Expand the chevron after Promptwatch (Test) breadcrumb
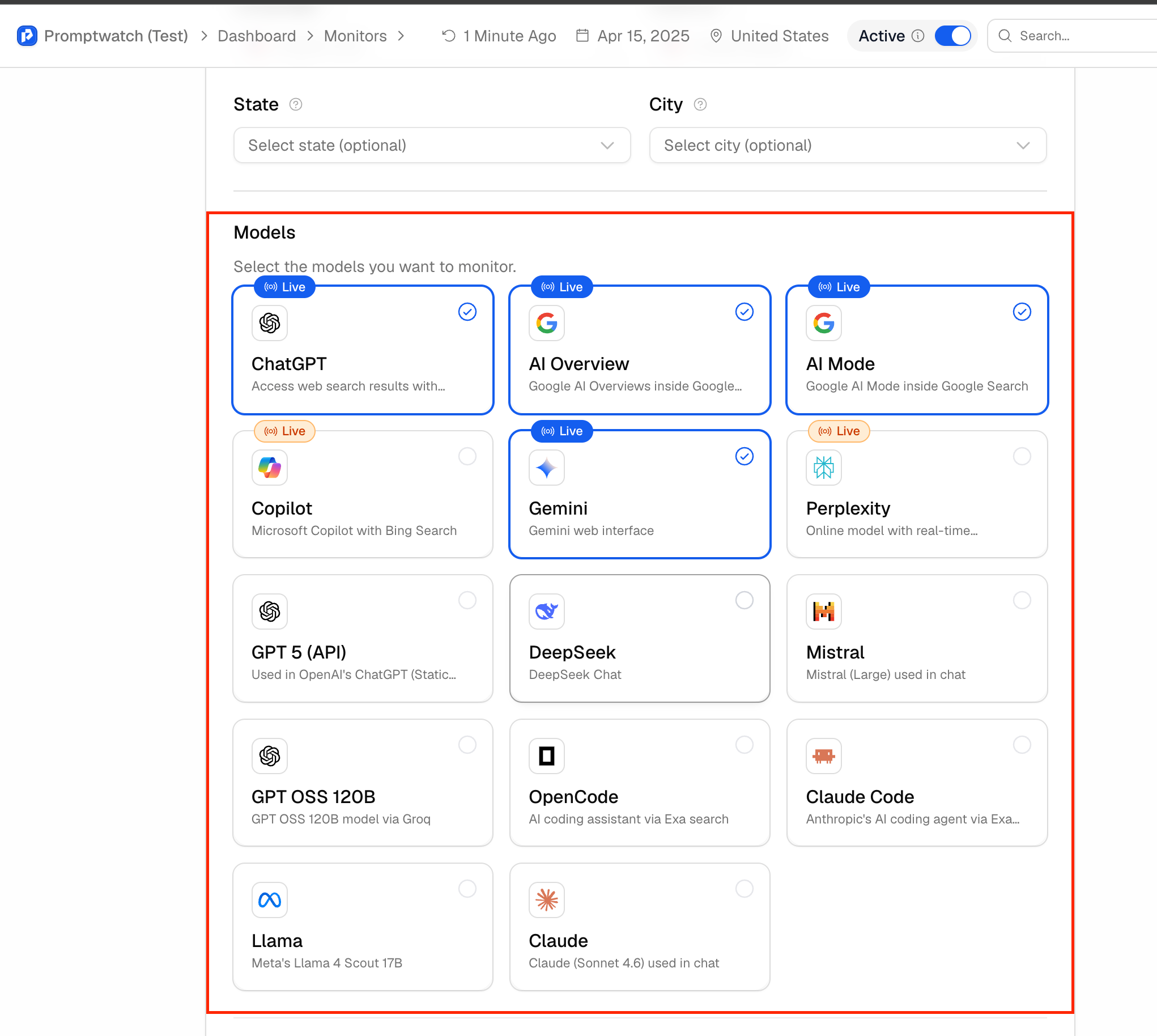Image resolution: width=1157 pixels, height=1036 pixels. 204,36
